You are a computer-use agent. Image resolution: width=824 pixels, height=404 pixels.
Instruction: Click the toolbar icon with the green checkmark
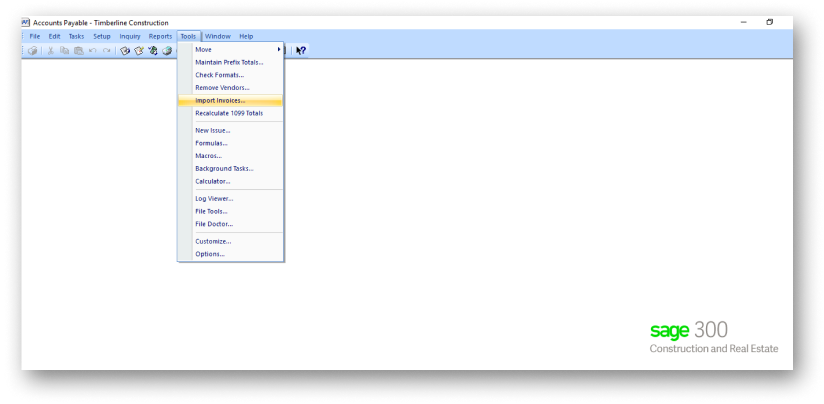coord(153,50)
